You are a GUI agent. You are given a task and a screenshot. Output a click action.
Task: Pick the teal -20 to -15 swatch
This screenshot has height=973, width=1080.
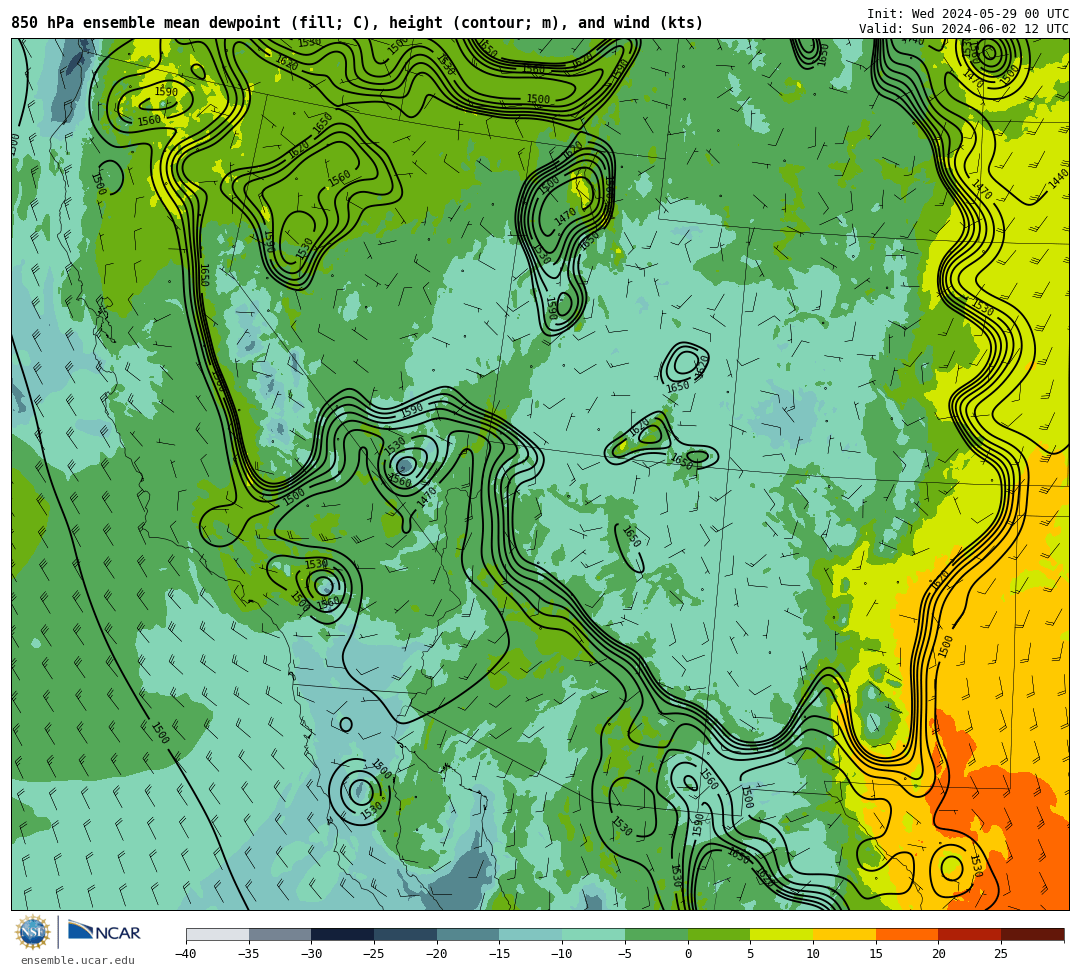pyautogui.click(x=468, y=934)
